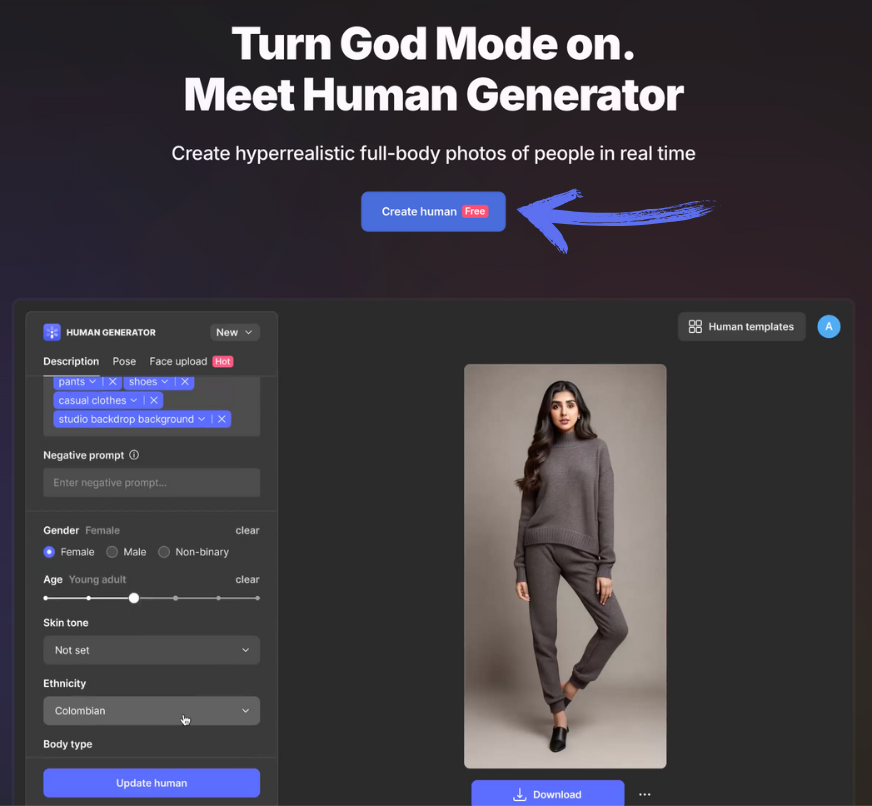Click the Human Generator logo icon

tap(51, 332)
